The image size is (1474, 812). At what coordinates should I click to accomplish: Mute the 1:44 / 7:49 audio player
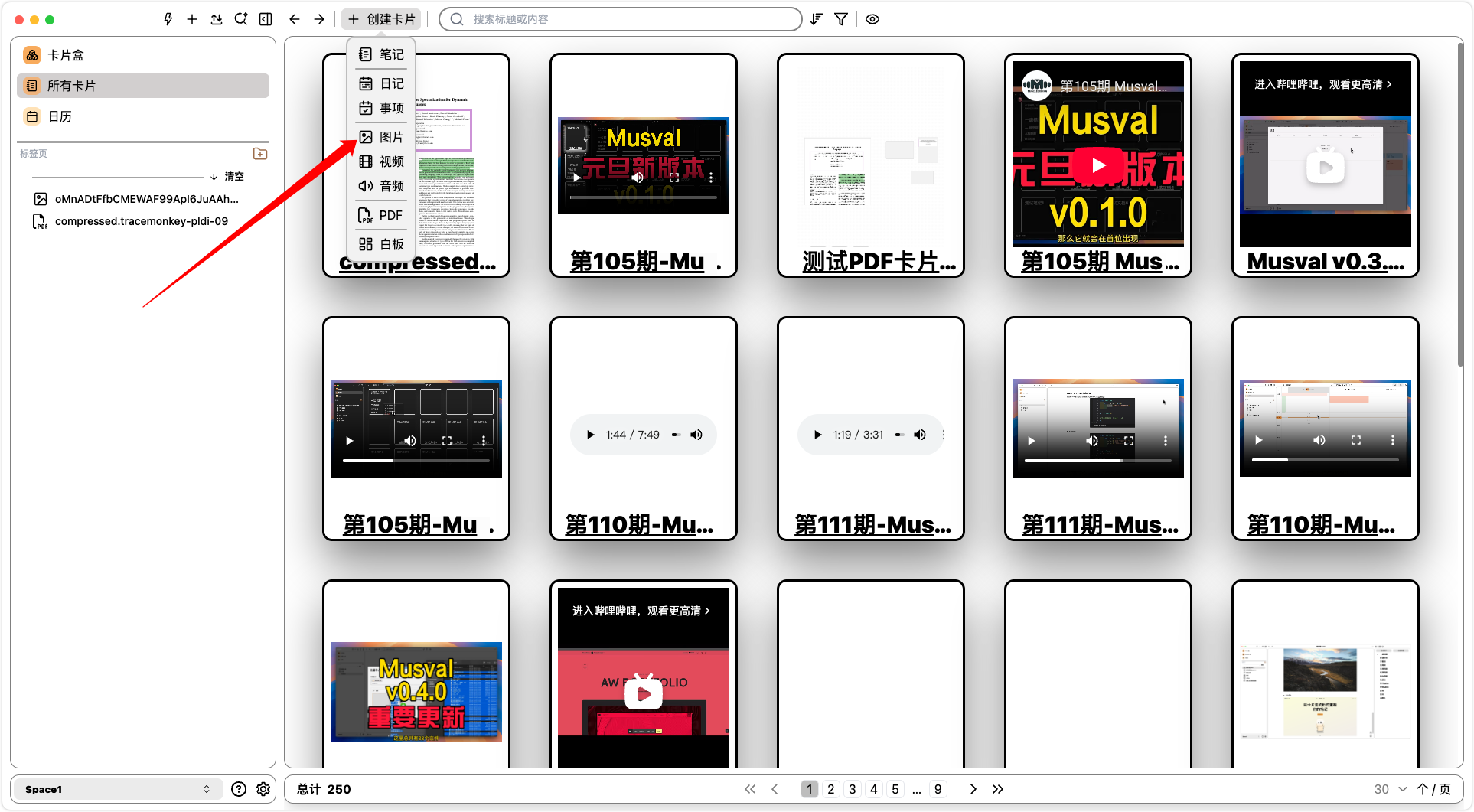coord(696,435)
